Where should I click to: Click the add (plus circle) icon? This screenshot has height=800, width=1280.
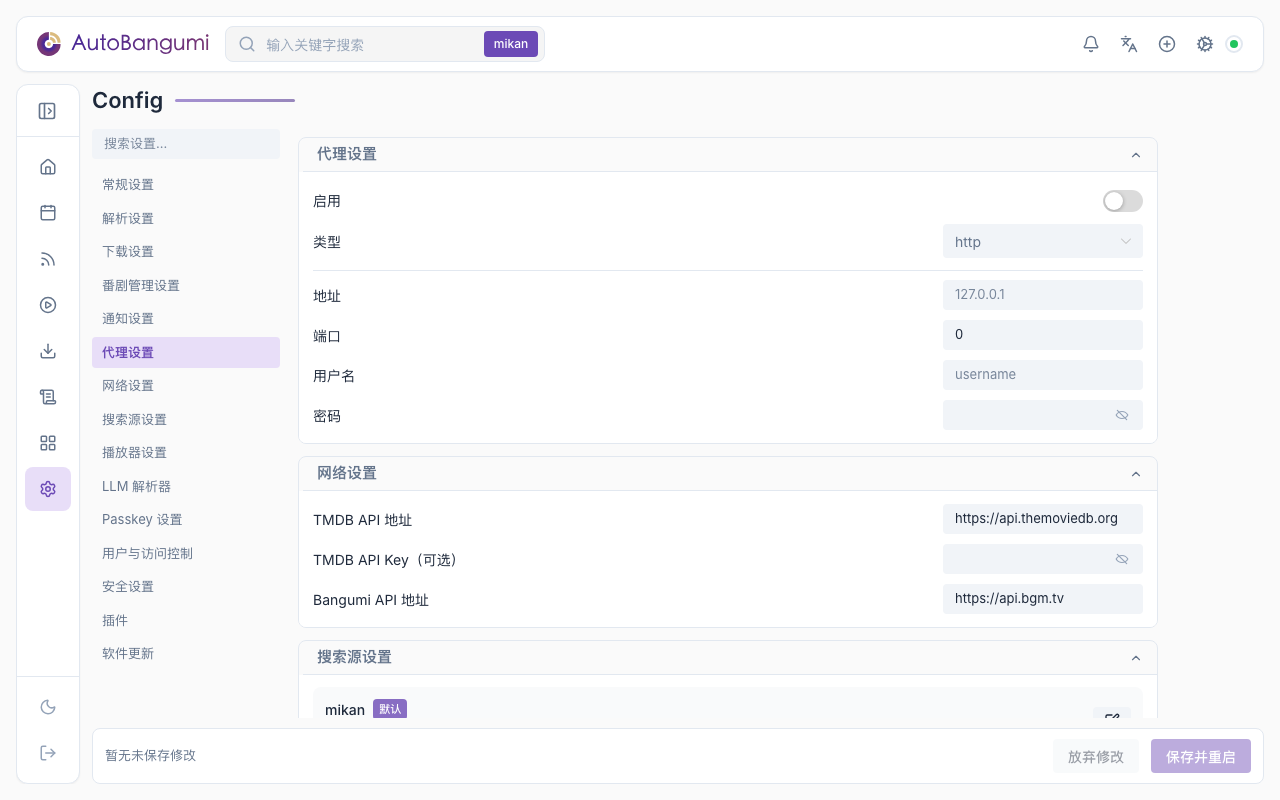(x=1167, y=44)
